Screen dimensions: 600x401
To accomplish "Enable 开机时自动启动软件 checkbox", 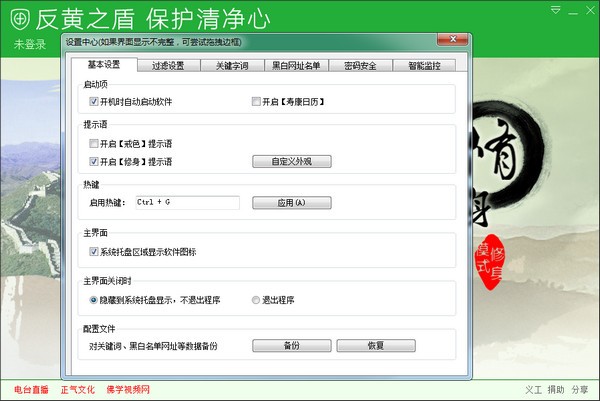I will click(x=94, y=102).
